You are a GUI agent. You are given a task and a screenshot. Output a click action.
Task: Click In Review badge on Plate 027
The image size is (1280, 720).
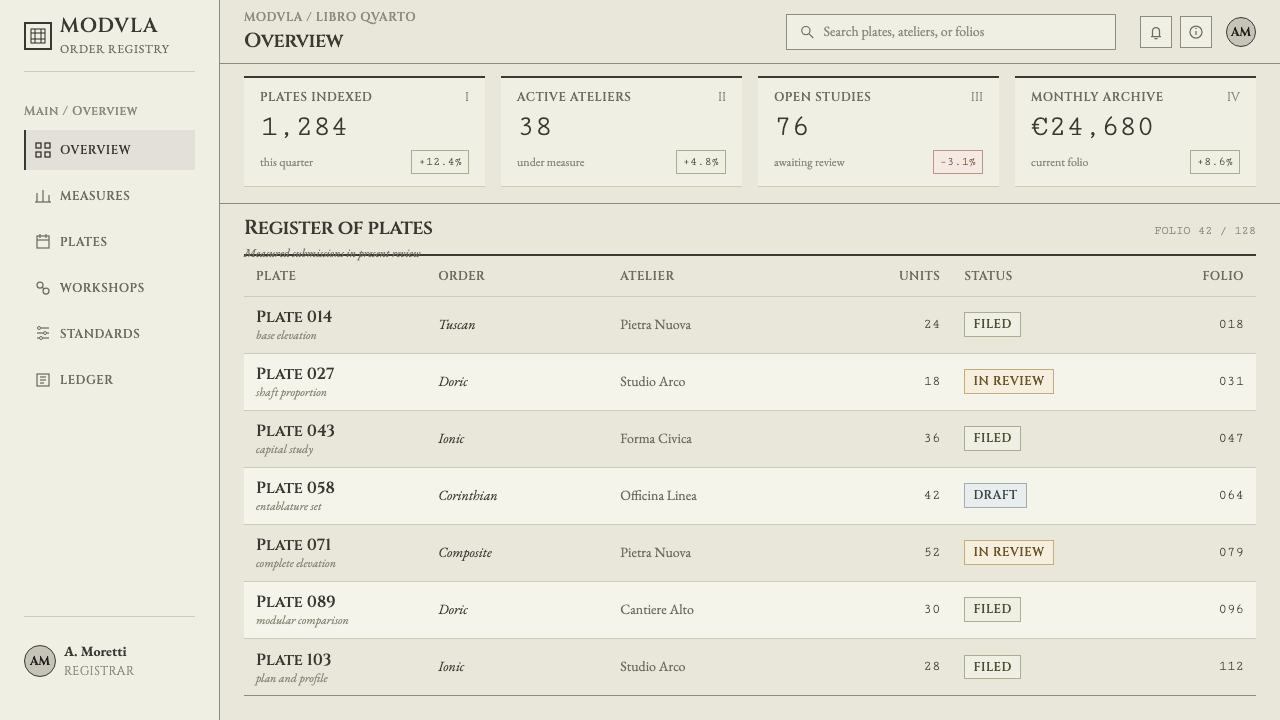pos(1008,381)
